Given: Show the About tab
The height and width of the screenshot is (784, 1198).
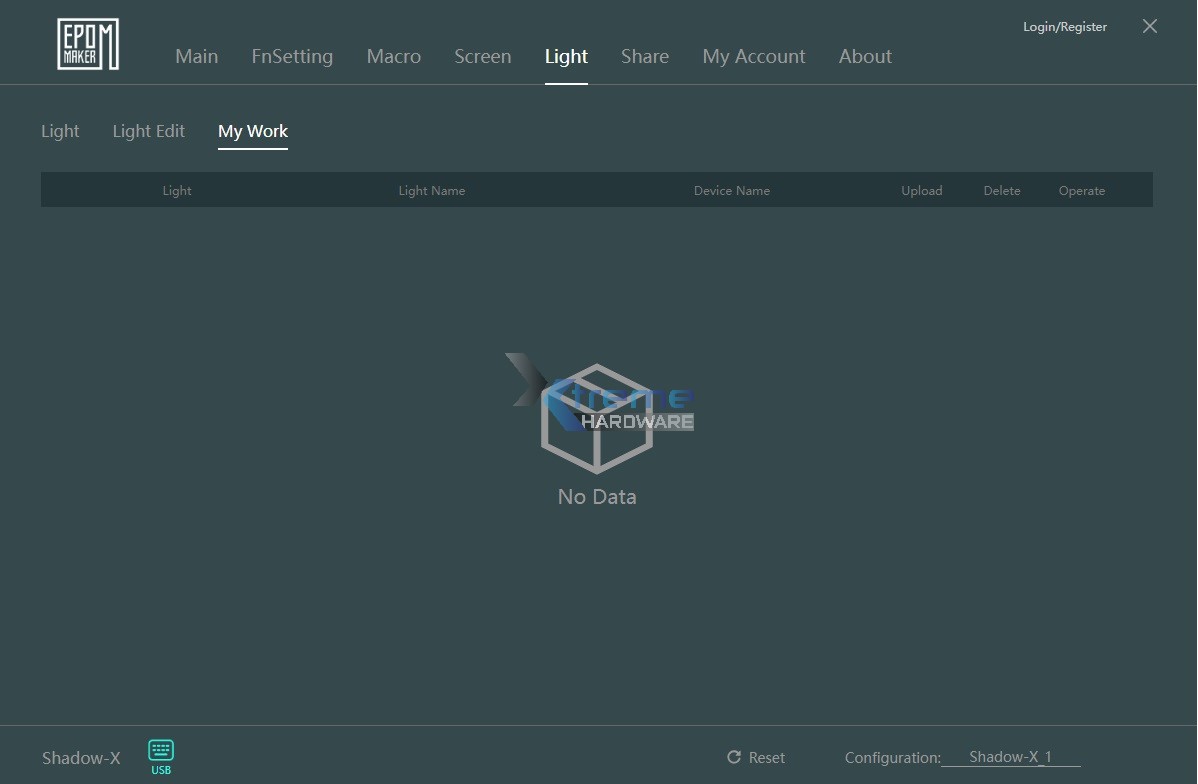Looking at the screenshot, I should (865, 57).
